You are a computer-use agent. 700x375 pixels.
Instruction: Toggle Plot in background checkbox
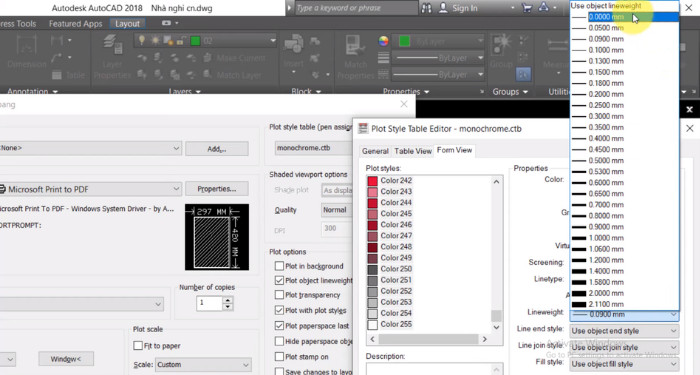click(x=279, y=266)
